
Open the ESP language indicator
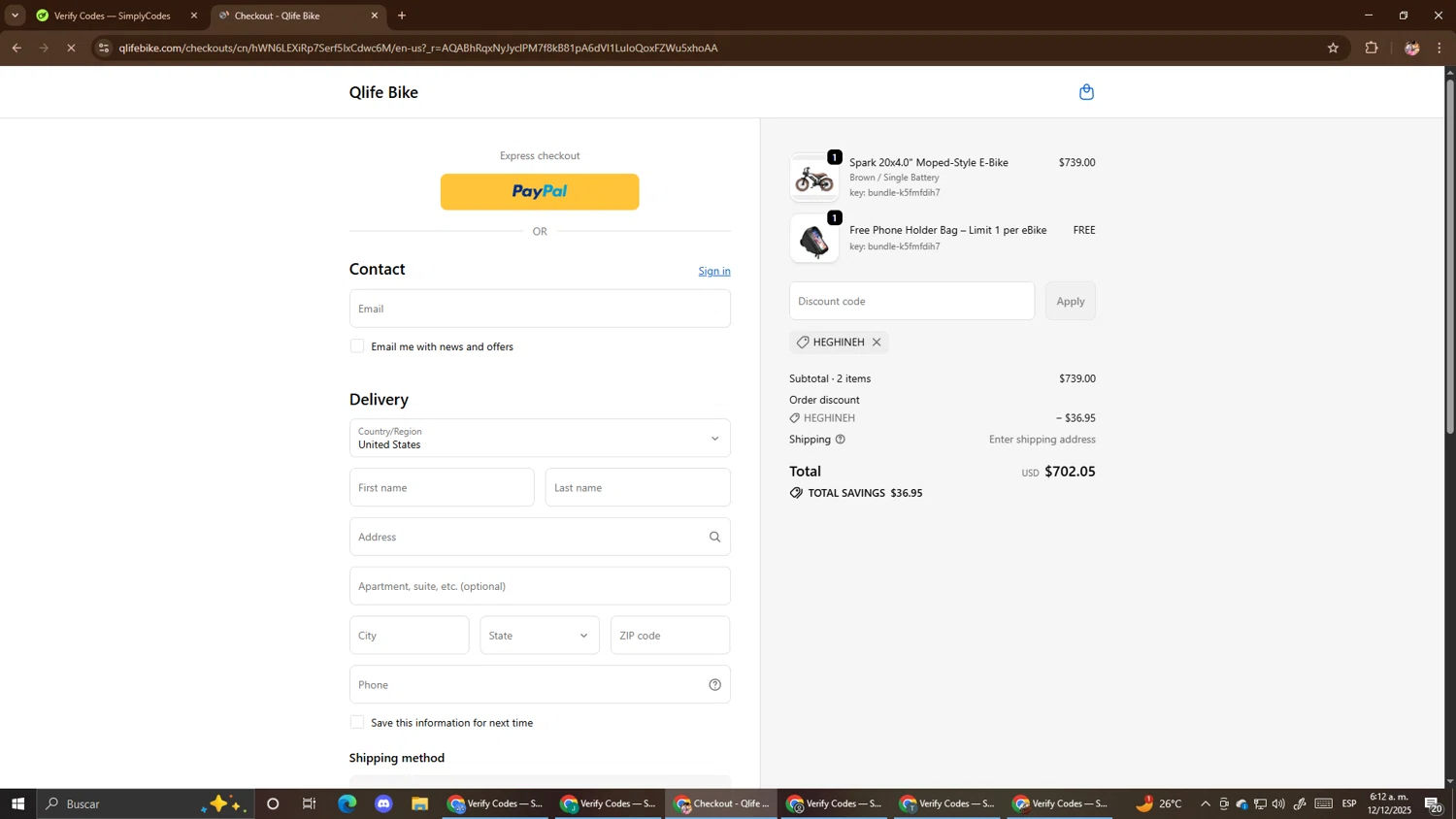coord(1349,804)
